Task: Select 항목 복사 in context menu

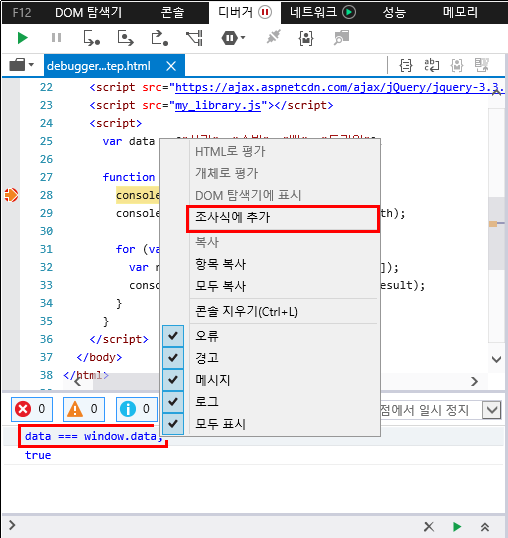Action: (x=270, y=265)
